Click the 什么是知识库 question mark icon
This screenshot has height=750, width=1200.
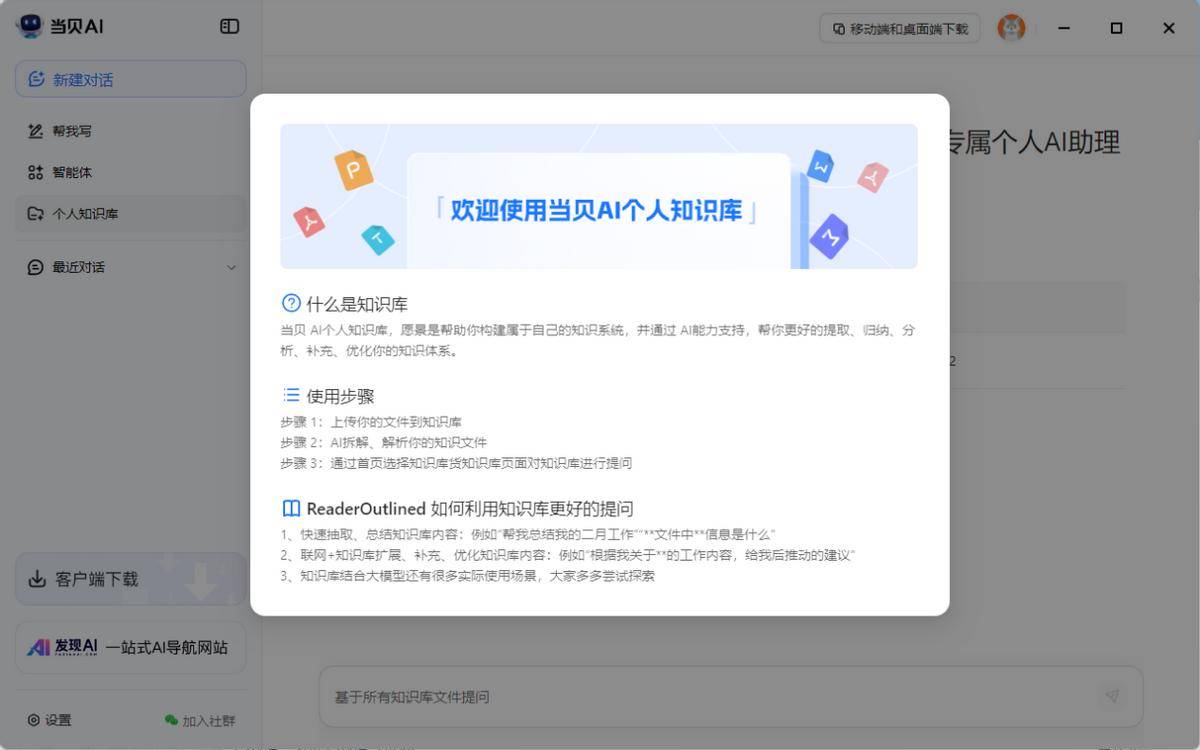(291, 303)
